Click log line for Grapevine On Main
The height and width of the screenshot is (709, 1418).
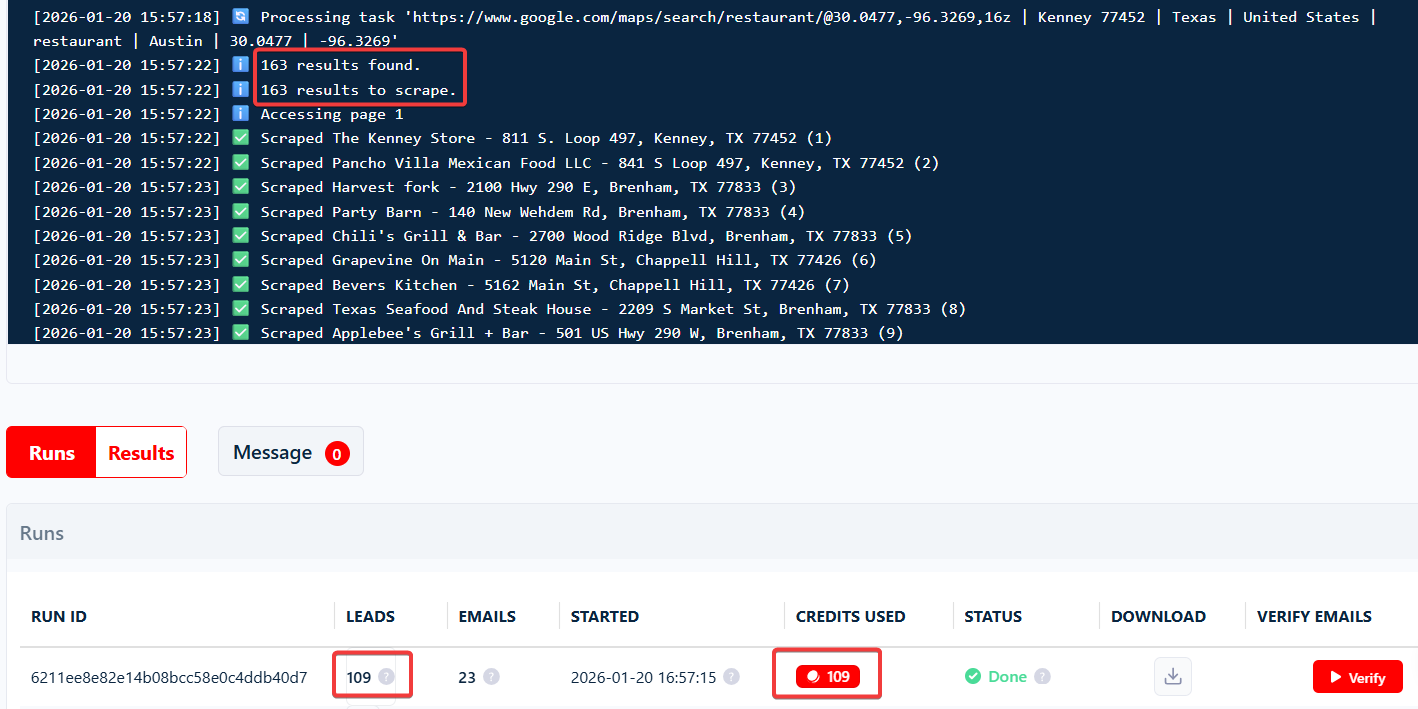[x=568, y=260]
